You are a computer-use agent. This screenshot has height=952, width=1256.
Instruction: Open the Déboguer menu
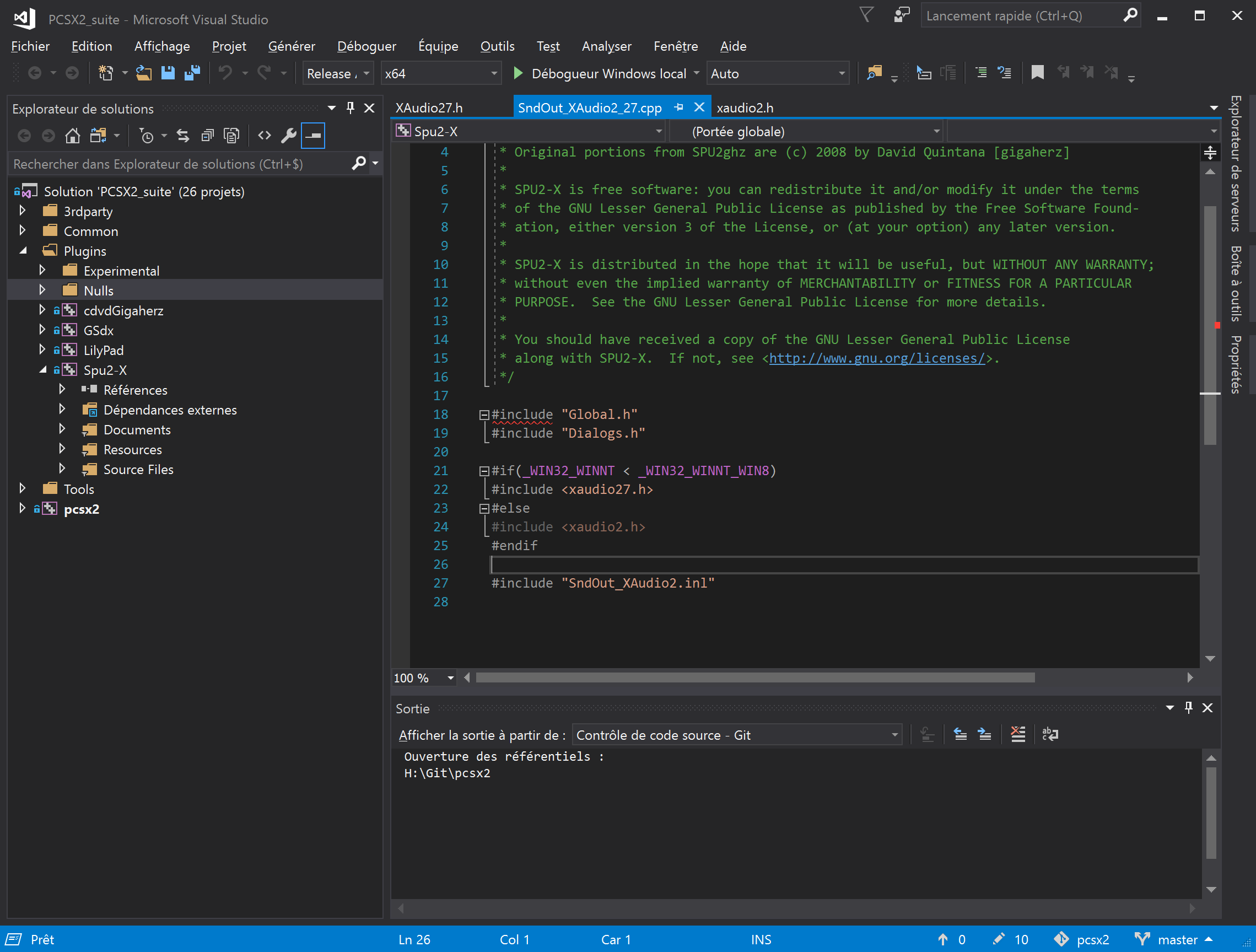pyautogui.click(x=366, y=46)
